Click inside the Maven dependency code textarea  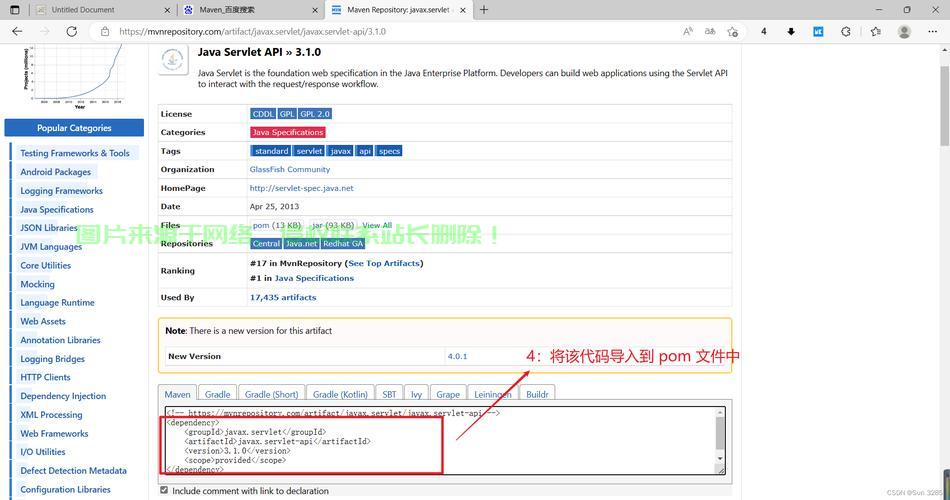[x=439, y=441]
